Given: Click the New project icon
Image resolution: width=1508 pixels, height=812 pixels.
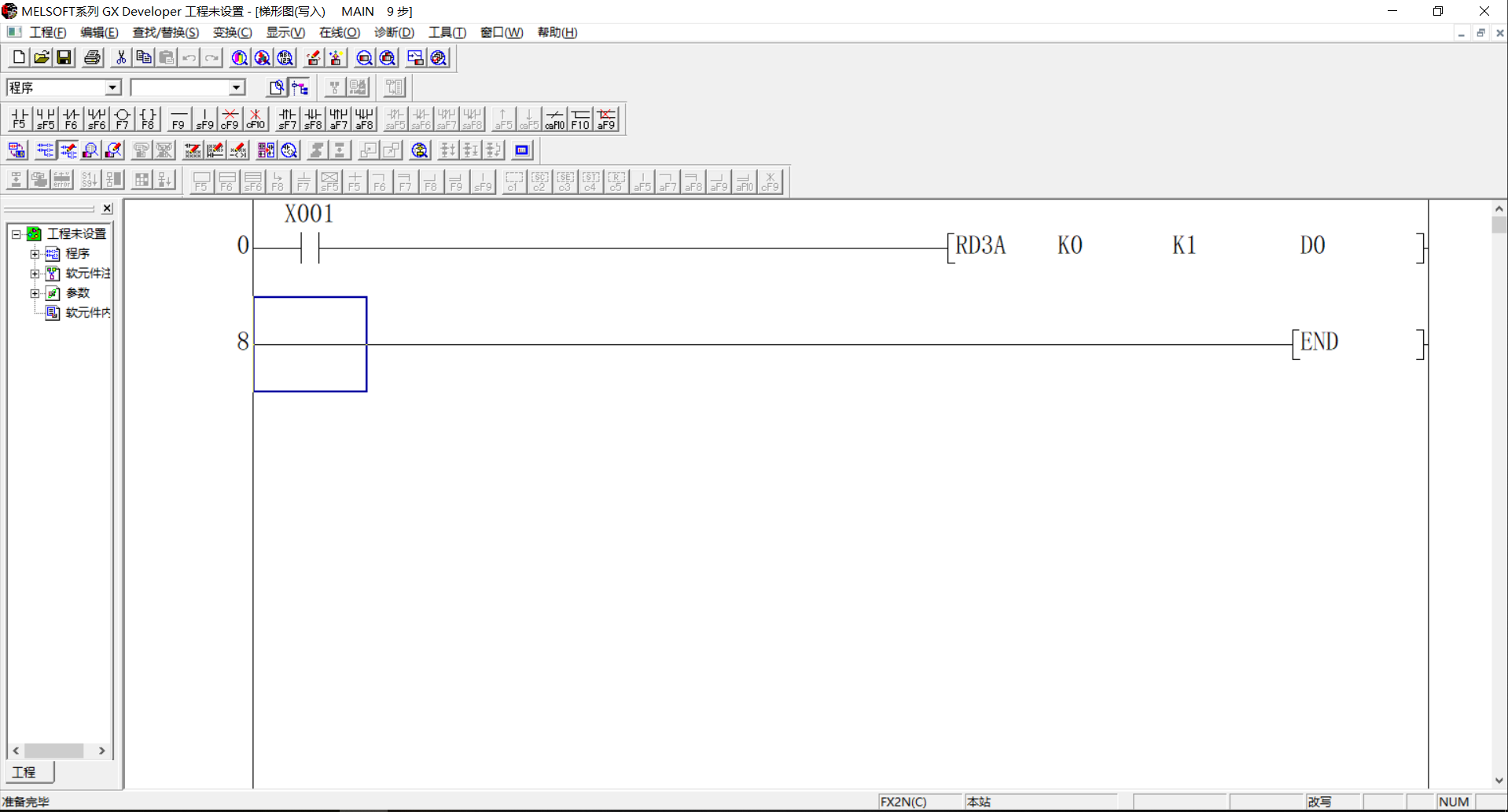Looking at the screenshot, I should point(19,57).
